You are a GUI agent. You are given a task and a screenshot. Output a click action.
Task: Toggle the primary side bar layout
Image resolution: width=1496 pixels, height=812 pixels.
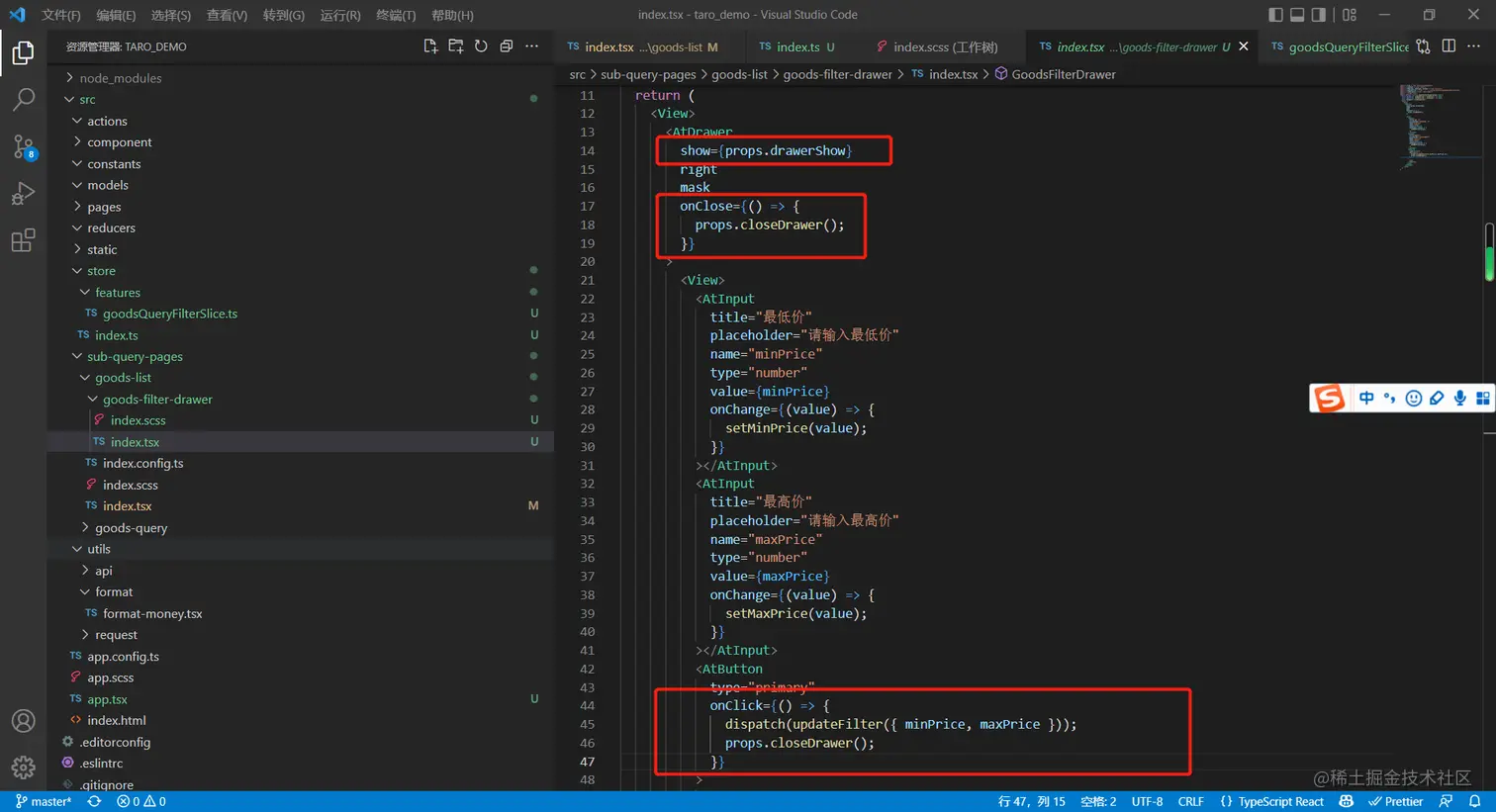coord(1275,15)
